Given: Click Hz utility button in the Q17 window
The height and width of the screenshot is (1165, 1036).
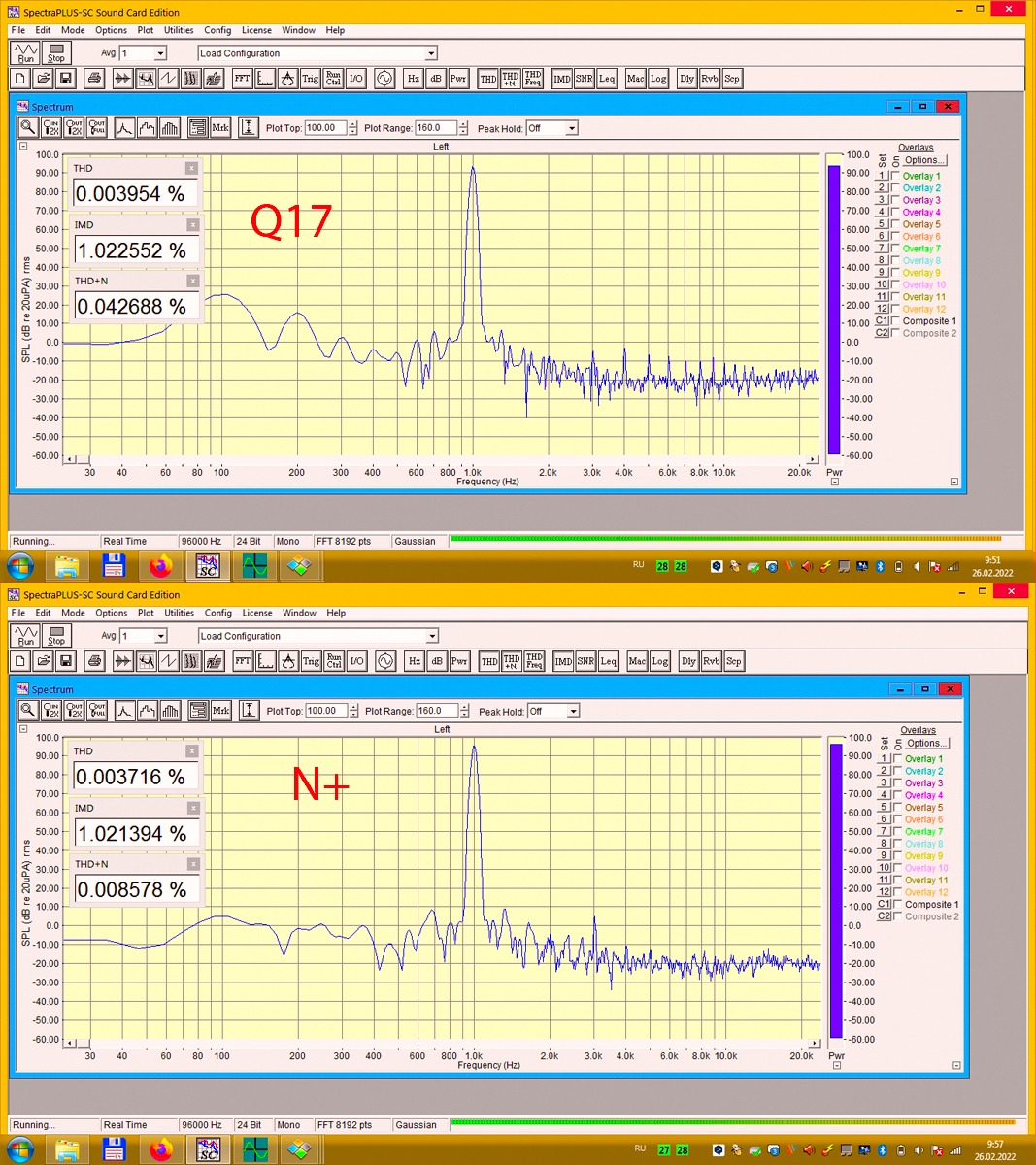Looking at the screenshot, I should coord(413,79).
